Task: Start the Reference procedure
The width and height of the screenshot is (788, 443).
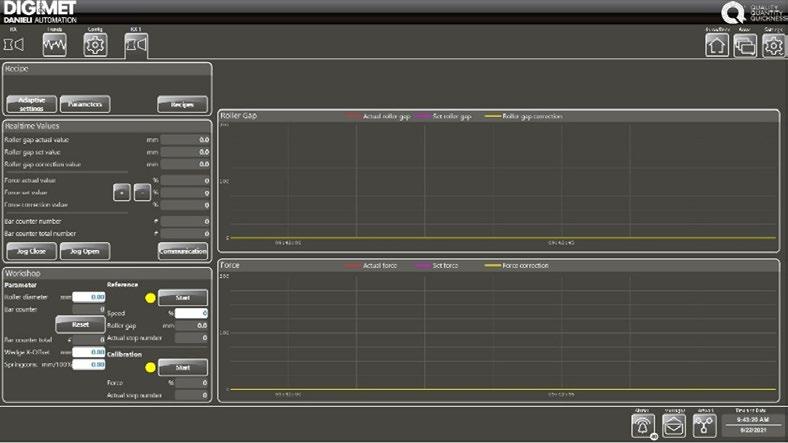Action: [183, 298]
